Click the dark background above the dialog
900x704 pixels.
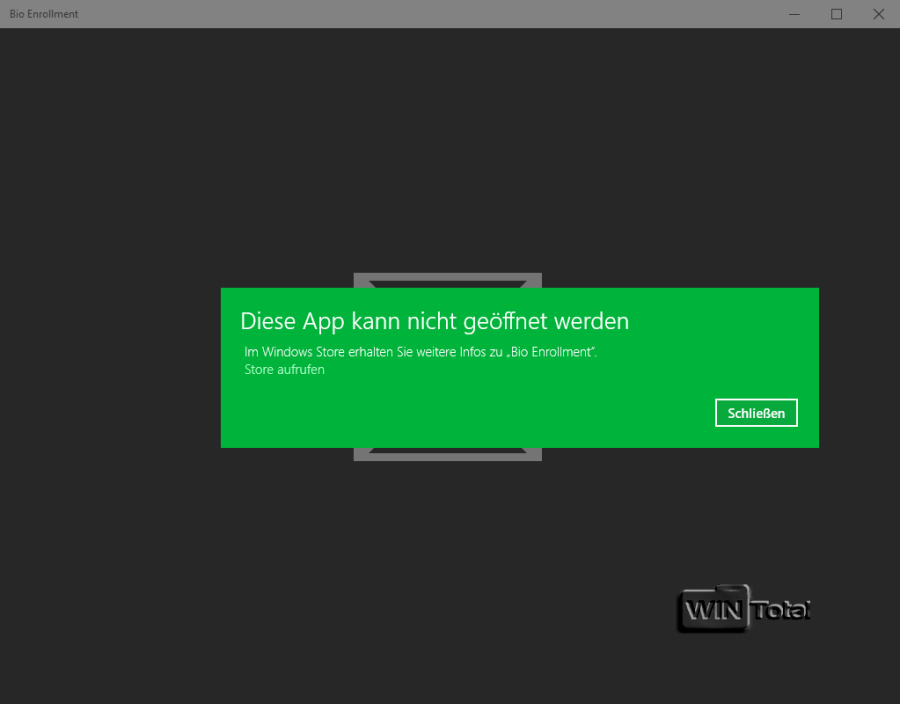[450, 150]
